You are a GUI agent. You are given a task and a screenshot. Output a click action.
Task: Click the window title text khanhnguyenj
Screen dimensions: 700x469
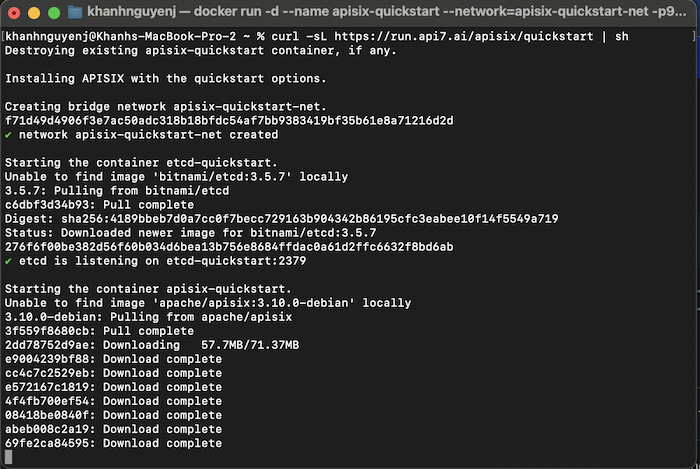click(132, 12)
